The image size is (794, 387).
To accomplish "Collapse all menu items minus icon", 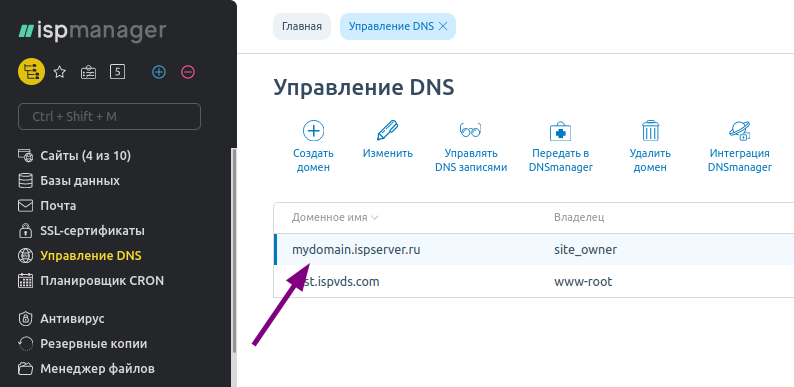I will (x=188, y=72).
